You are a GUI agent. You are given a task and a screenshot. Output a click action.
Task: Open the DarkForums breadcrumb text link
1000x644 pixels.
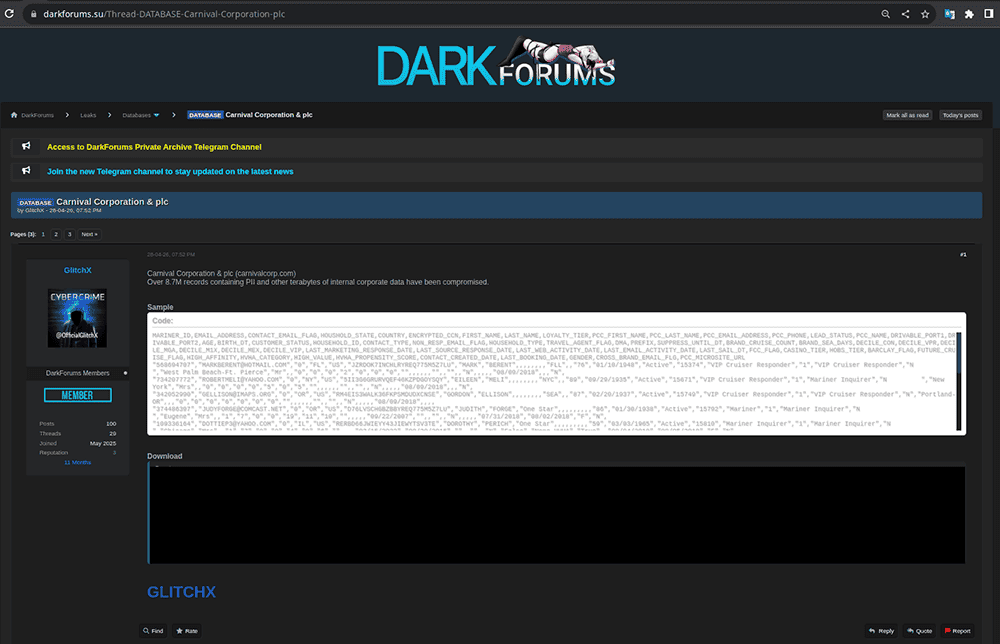38,115
